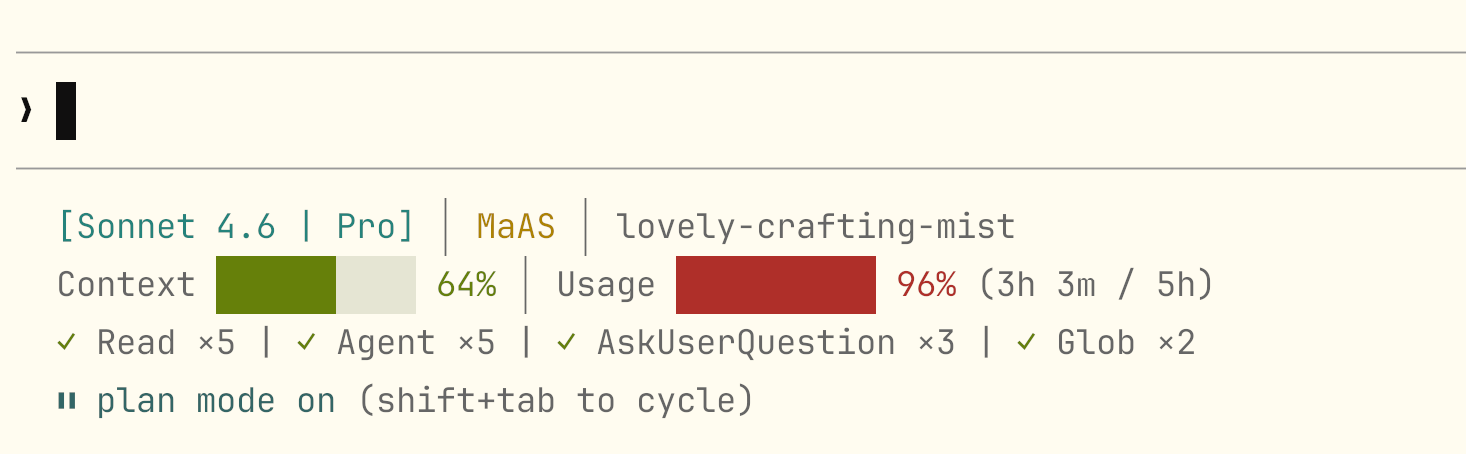Click the shift+tab to cycle hint
1466x454 pixels.
555,402
